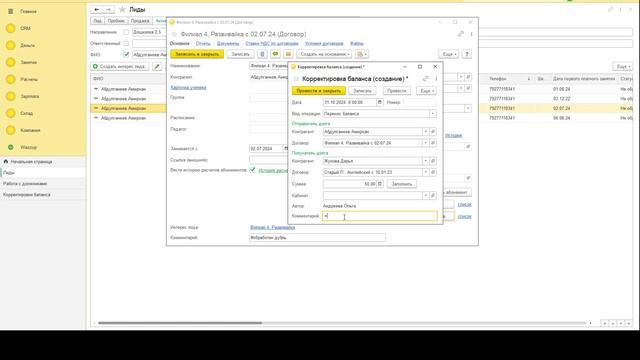This screenshot has width=640, height=360.
Task: Expand the Кабинет dropdown
Action: tap(425, 196)
